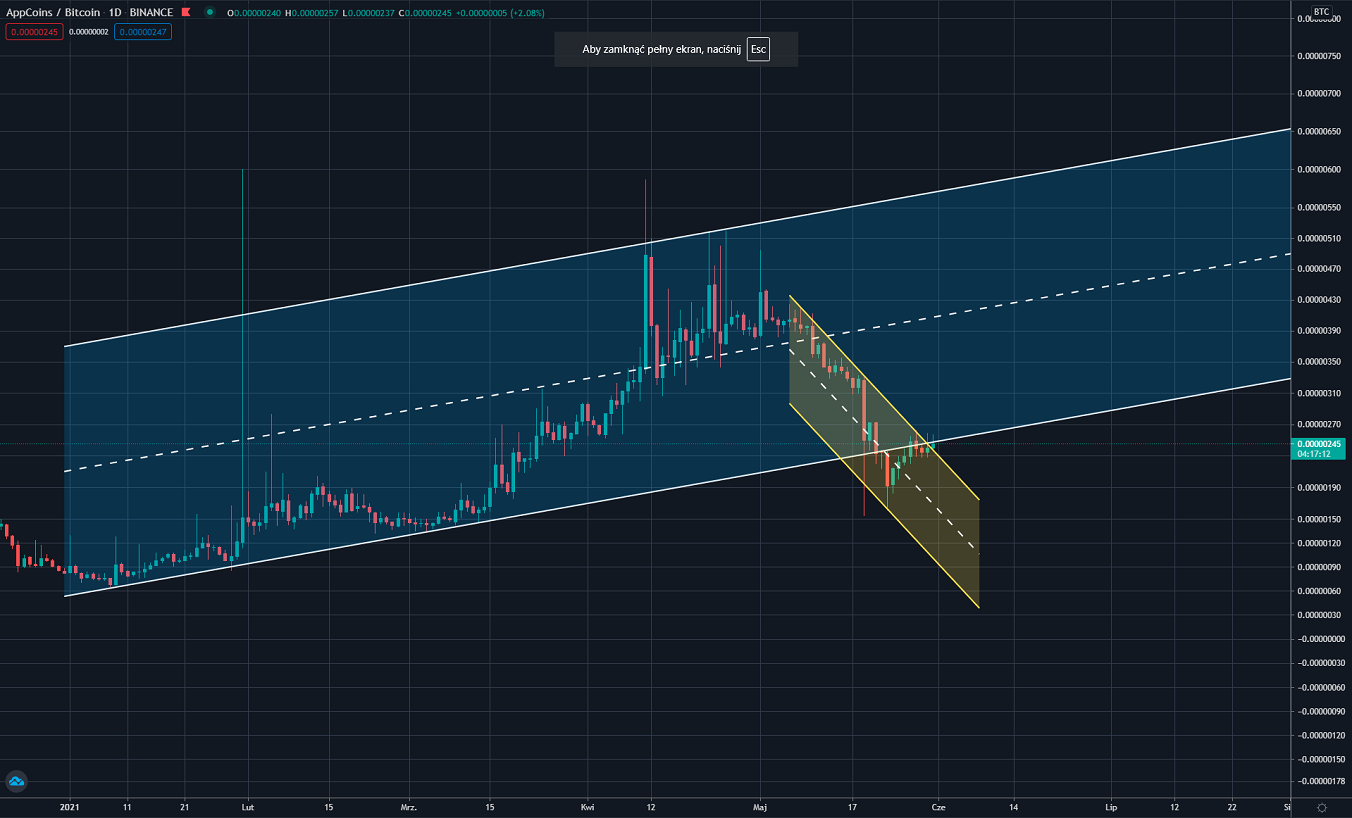This screenshot has height=818, width=1352.
Task: Click the 22 date label on the time axis
Action: point(1232,806)
